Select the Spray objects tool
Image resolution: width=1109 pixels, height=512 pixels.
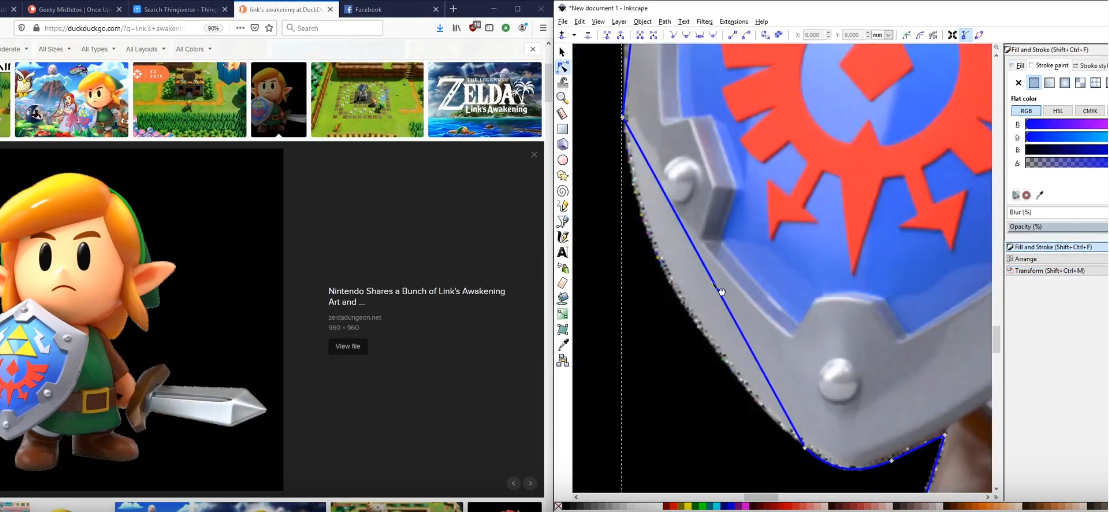[x=562, y=268]
